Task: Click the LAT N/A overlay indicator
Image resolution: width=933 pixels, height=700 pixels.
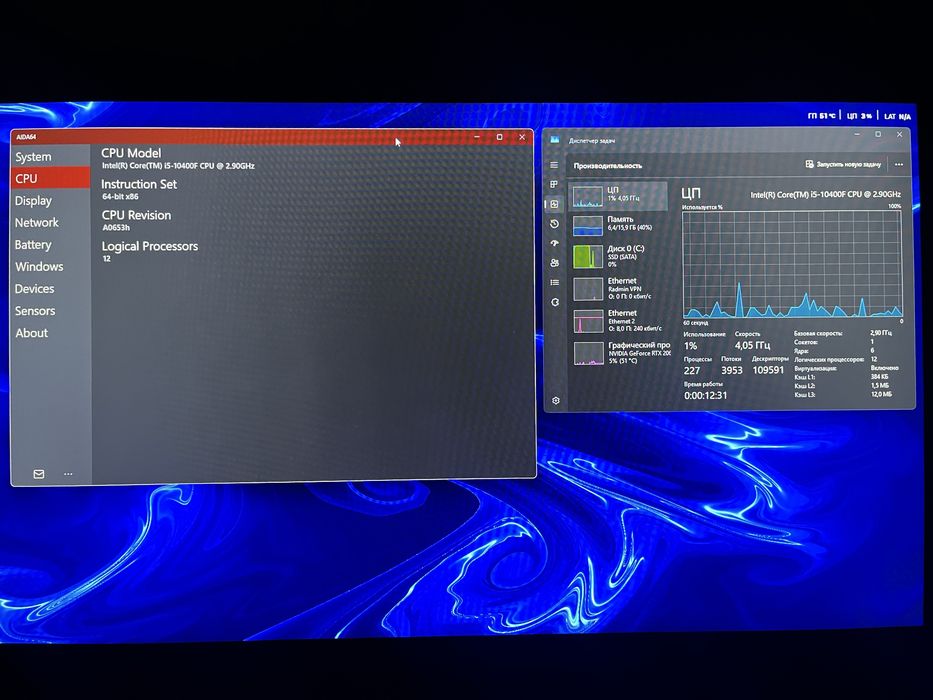Action: [897, 116]
